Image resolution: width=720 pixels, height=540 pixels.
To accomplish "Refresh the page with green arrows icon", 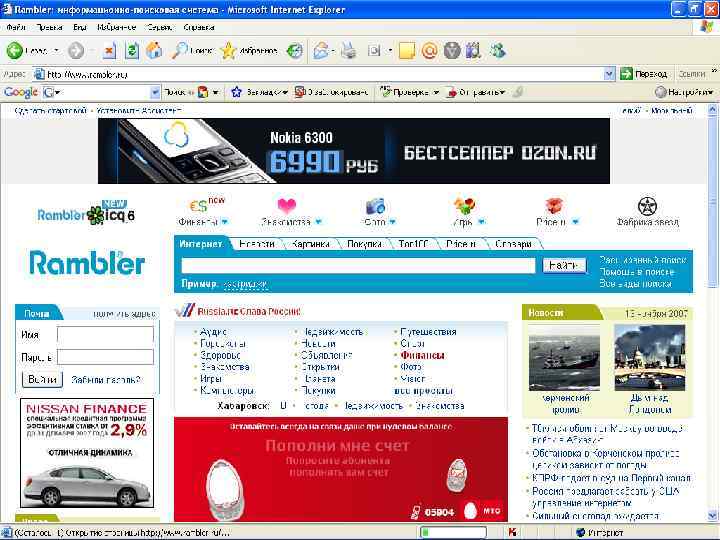I will pyautogui.click(x=132, y=51).
